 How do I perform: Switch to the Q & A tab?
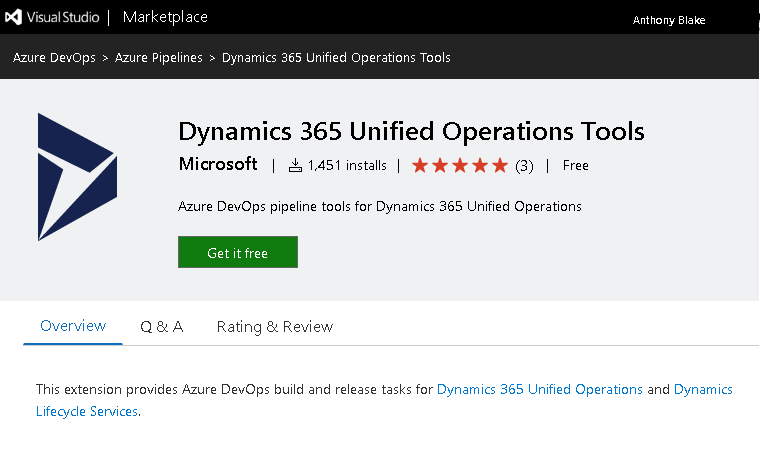161,326
